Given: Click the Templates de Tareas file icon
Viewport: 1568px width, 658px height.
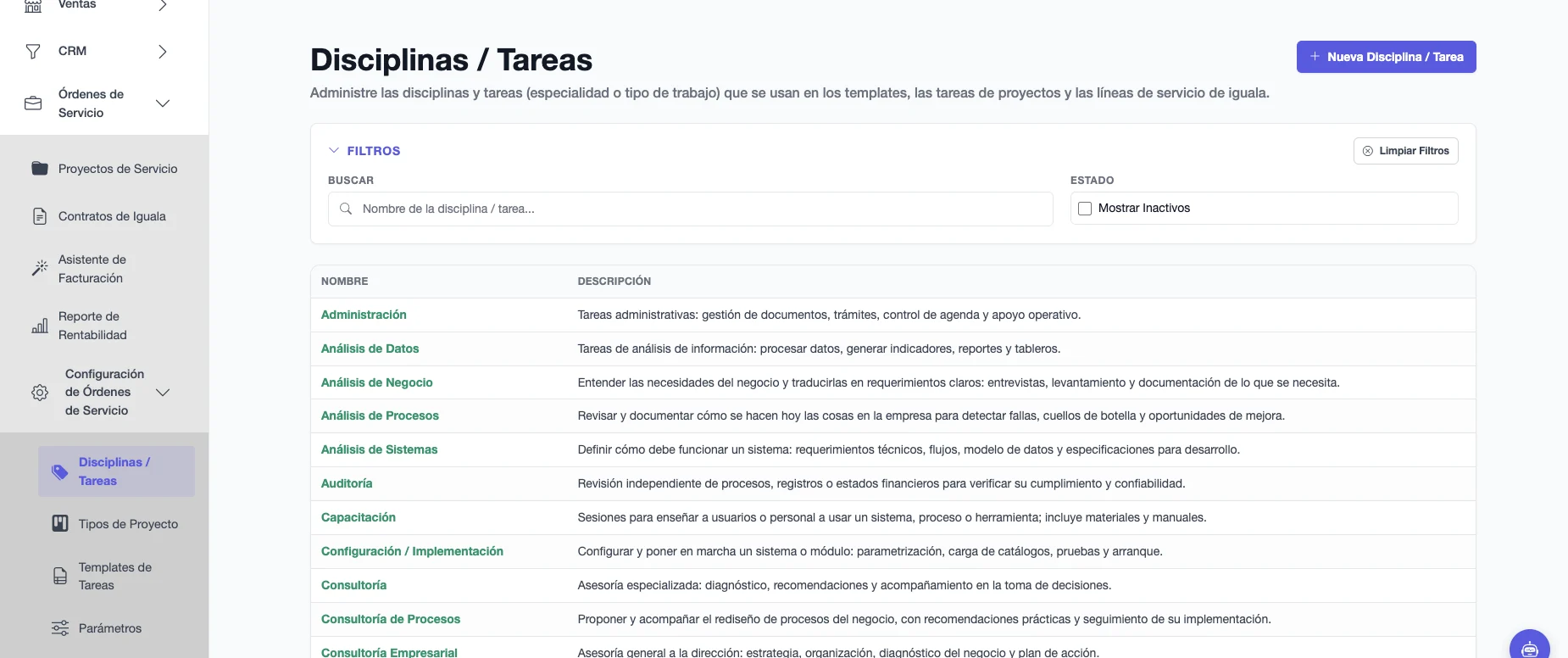Looking at the screenshot, I should coord(60,577).
